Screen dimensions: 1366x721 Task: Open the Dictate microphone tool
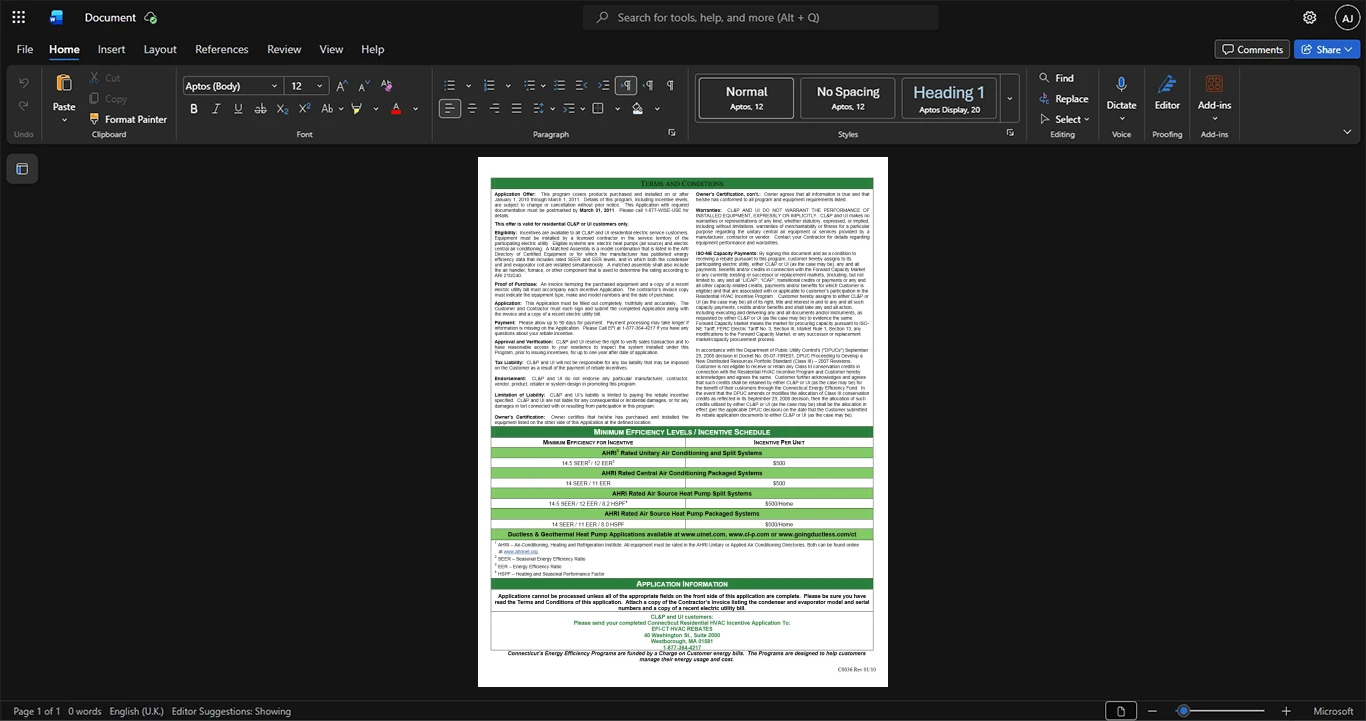coord(1121,93)
